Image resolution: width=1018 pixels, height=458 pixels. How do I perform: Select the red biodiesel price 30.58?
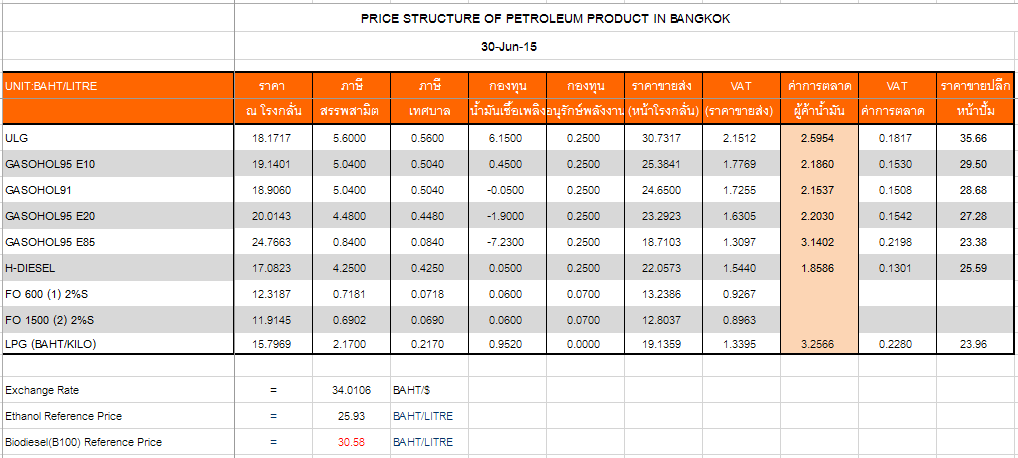point(351,442)
